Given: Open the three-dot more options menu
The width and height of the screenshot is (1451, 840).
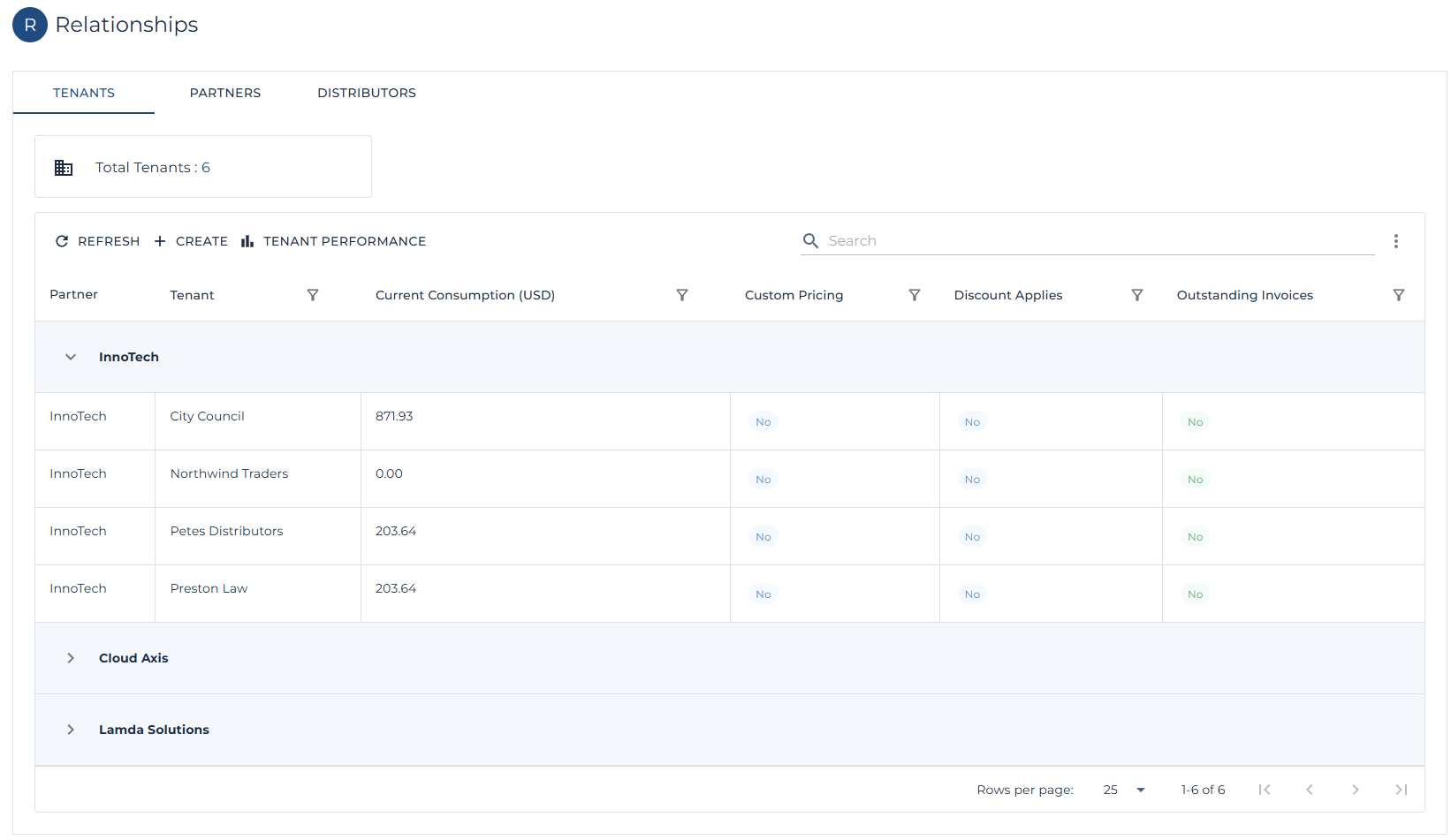Looking at the screenshot, I should tap(1396, 241).
